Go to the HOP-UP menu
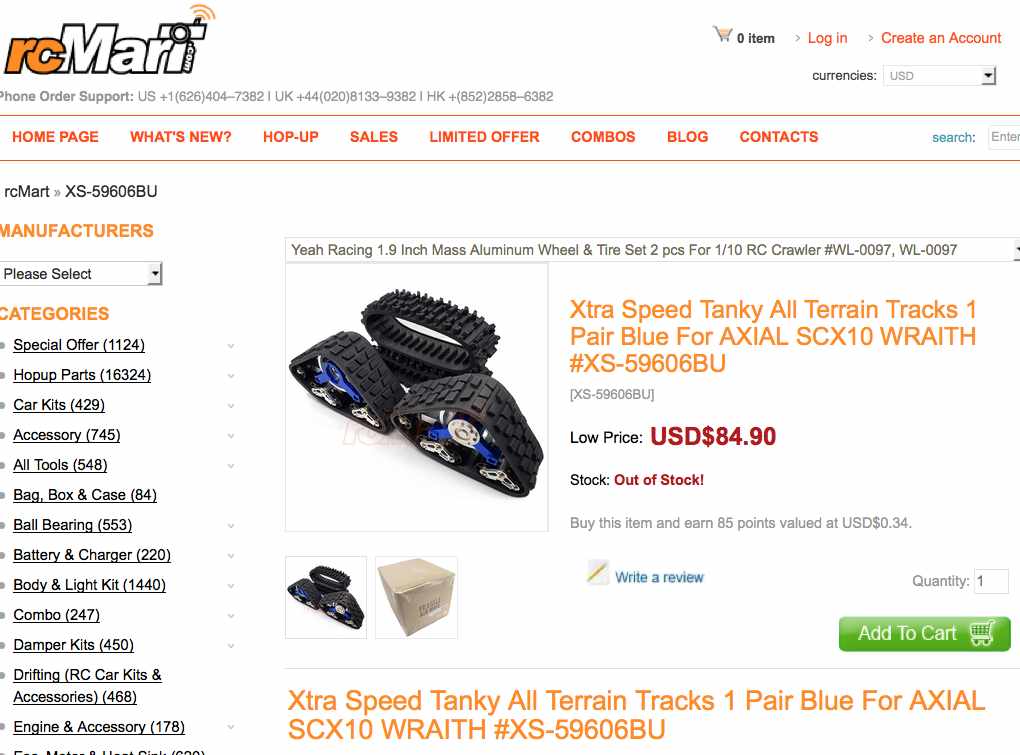 point(291,137)
